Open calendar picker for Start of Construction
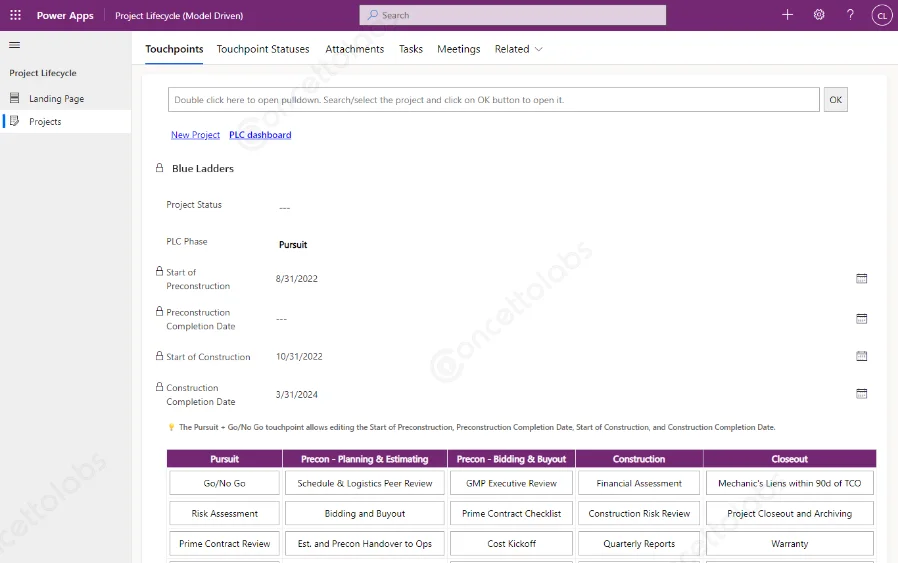 tap(861, 356)
